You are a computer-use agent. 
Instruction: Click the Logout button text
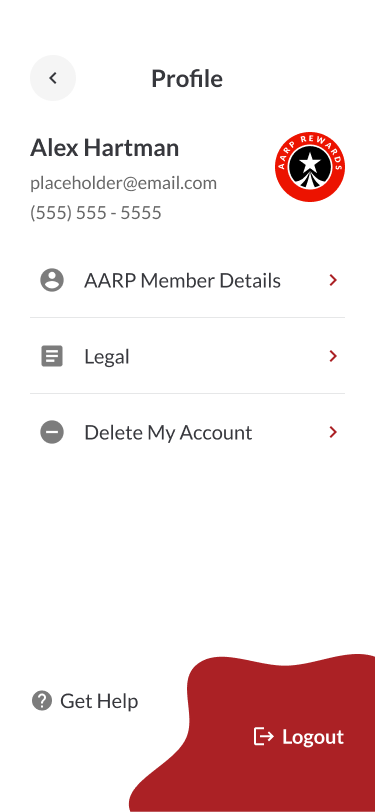pyautogui.click(x=313, y=736)
